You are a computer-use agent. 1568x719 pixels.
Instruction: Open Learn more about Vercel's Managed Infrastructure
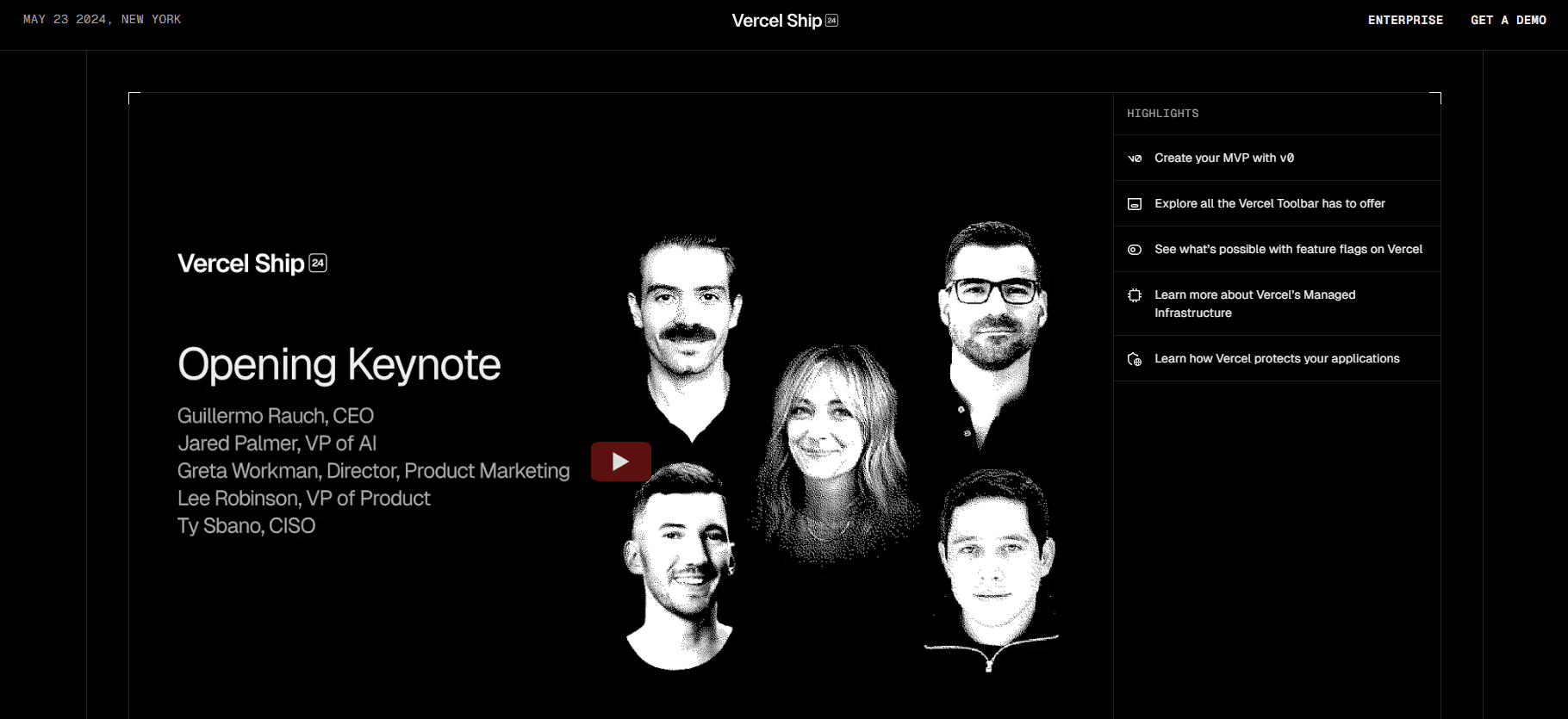(1254, 303)
